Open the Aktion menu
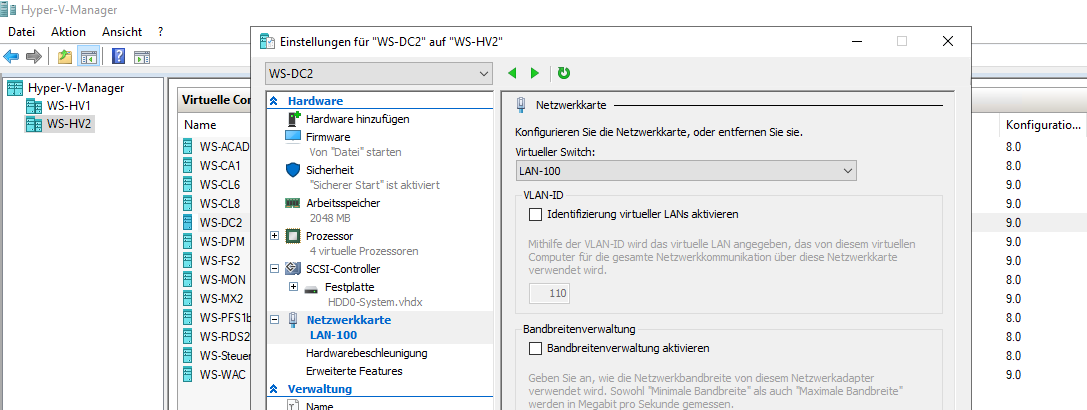The image size is (1087, 410). coord(69,31)
